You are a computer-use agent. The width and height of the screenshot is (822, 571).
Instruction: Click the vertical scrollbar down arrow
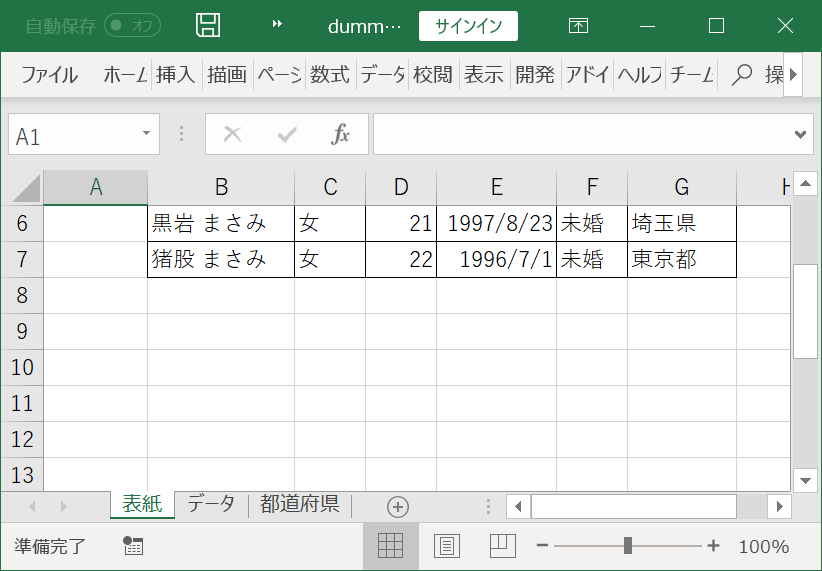coord(805,480)
